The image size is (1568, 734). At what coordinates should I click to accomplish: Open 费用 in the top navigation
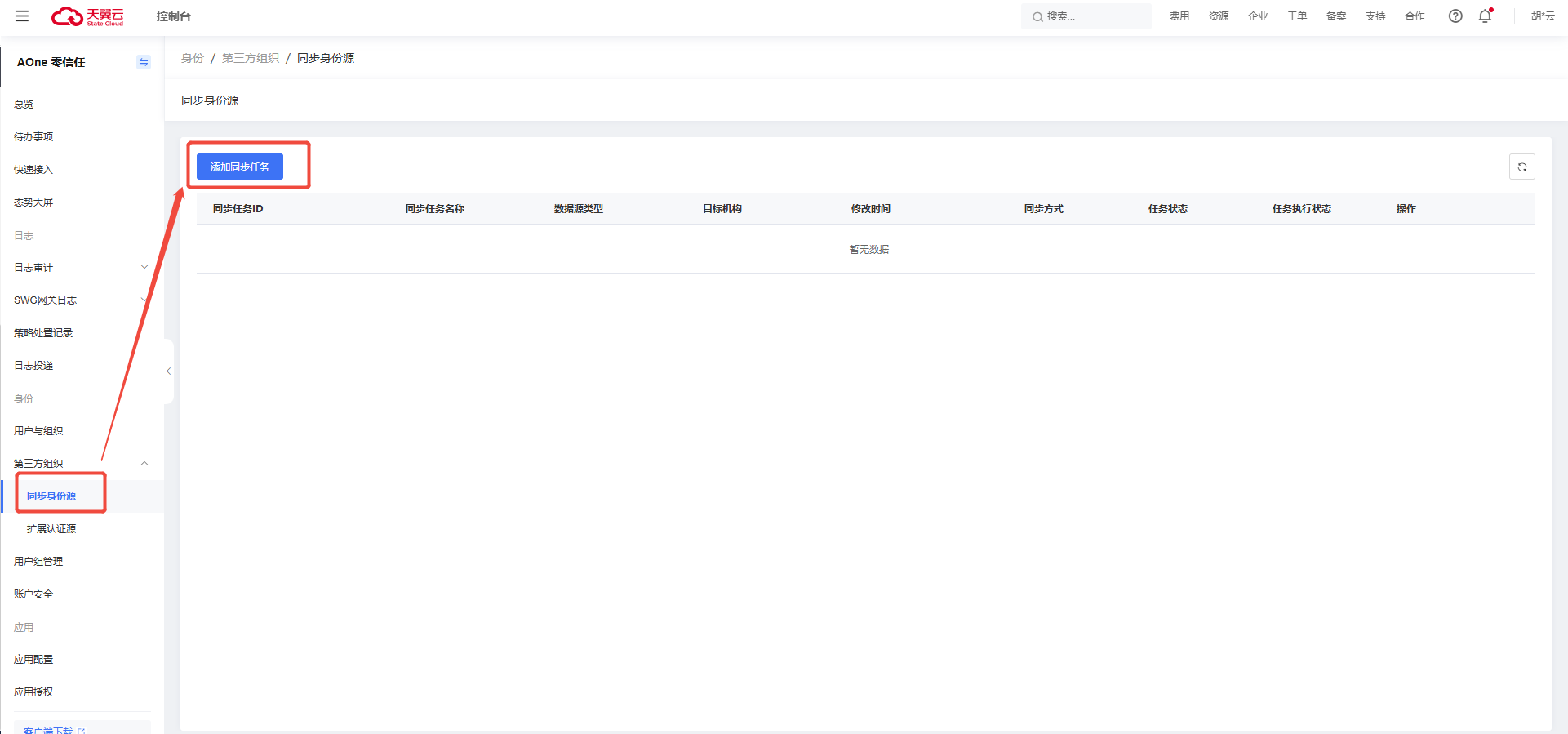point(1179,16)
